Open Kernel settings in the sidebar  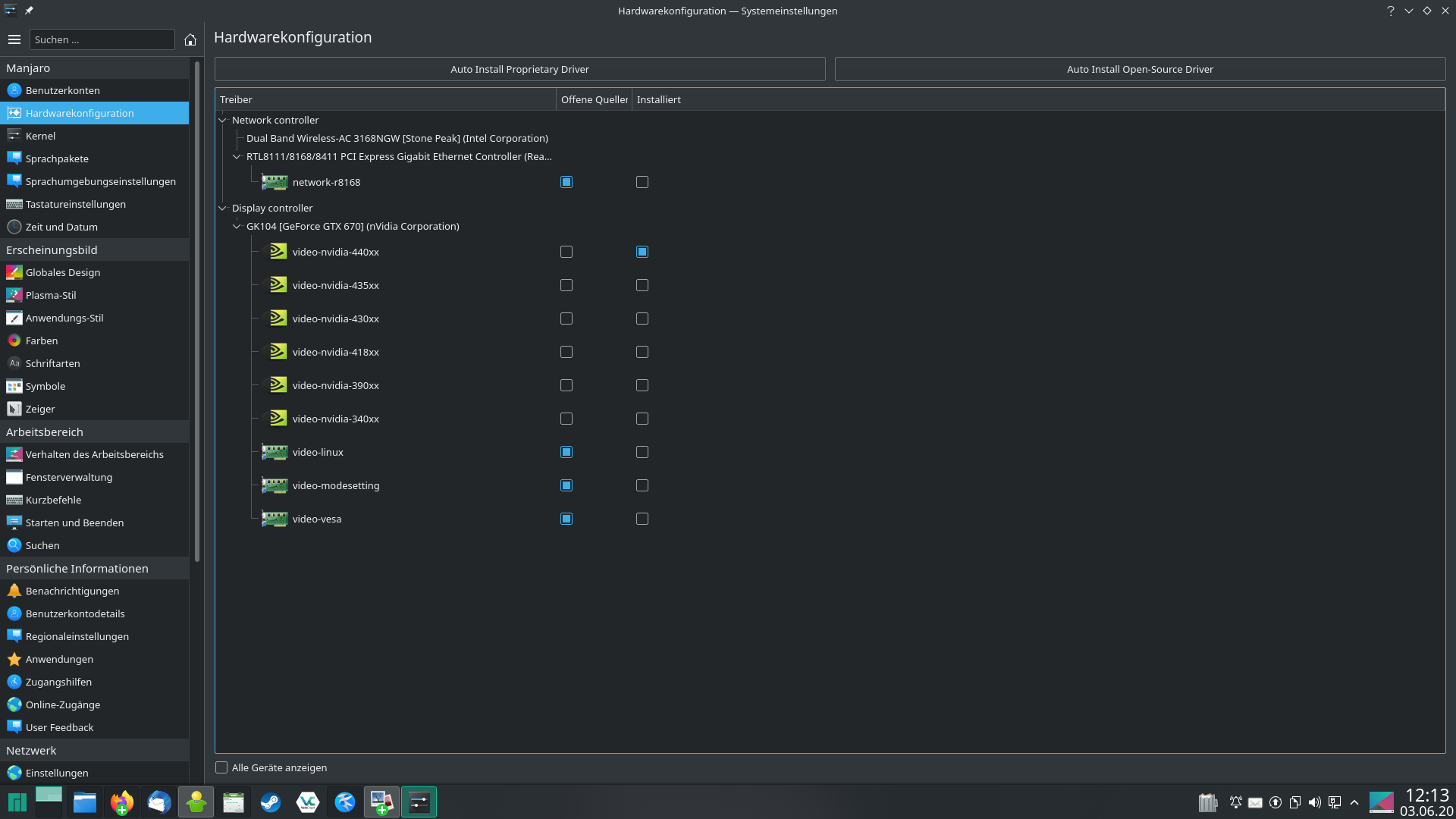pyautogui.click(x=94, y=136)
